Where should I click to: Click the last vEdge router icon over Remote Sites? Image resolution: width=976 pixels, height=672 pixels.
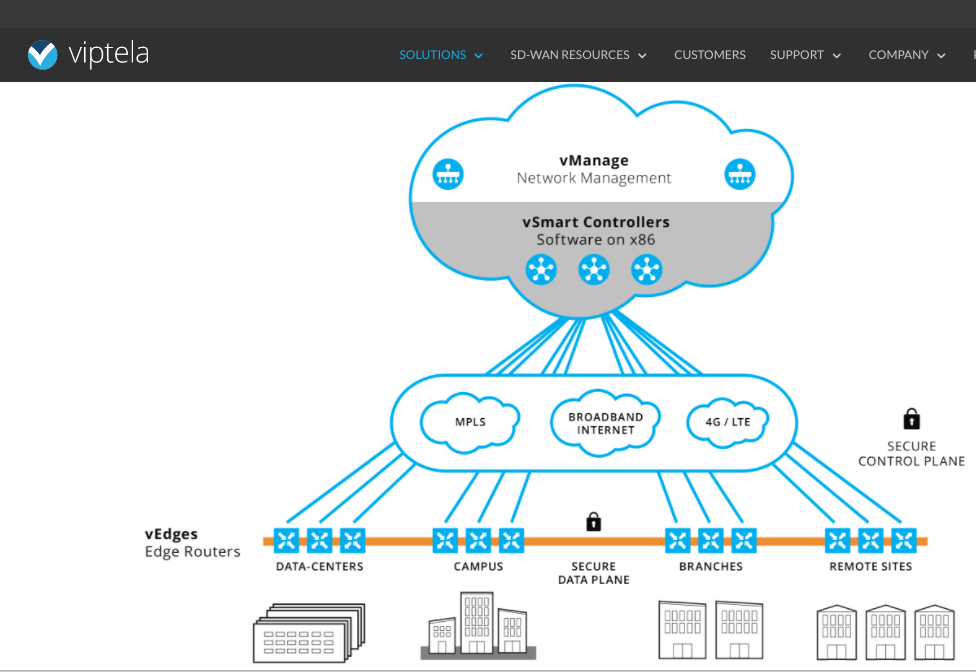pyautogui.click(x=904, y=541)
